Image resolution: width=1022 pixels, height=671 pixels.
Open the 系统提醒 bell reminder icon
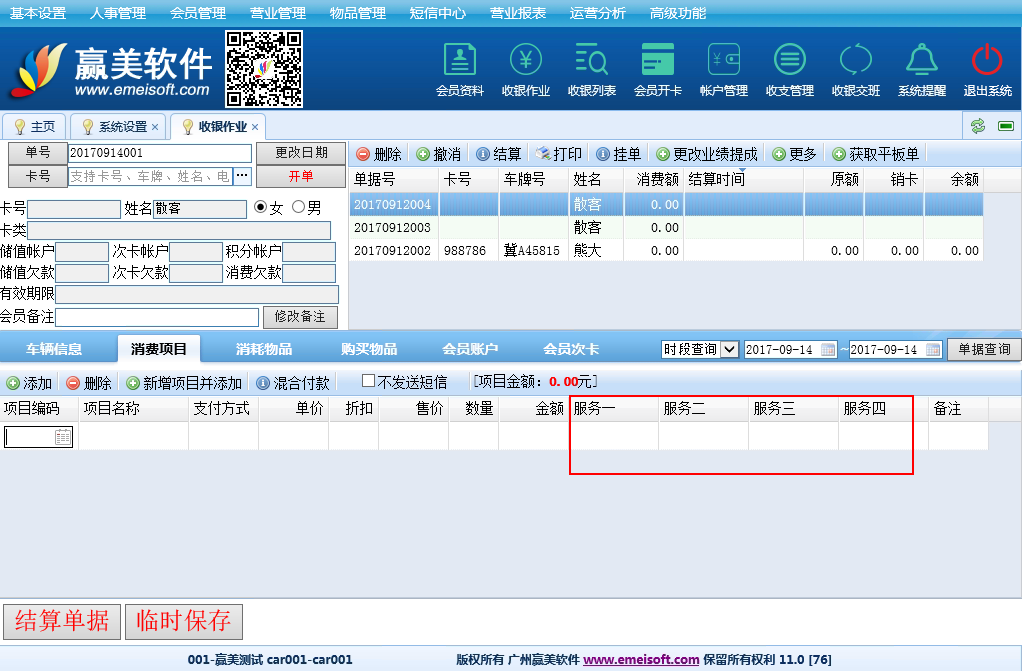click(922, 61)
